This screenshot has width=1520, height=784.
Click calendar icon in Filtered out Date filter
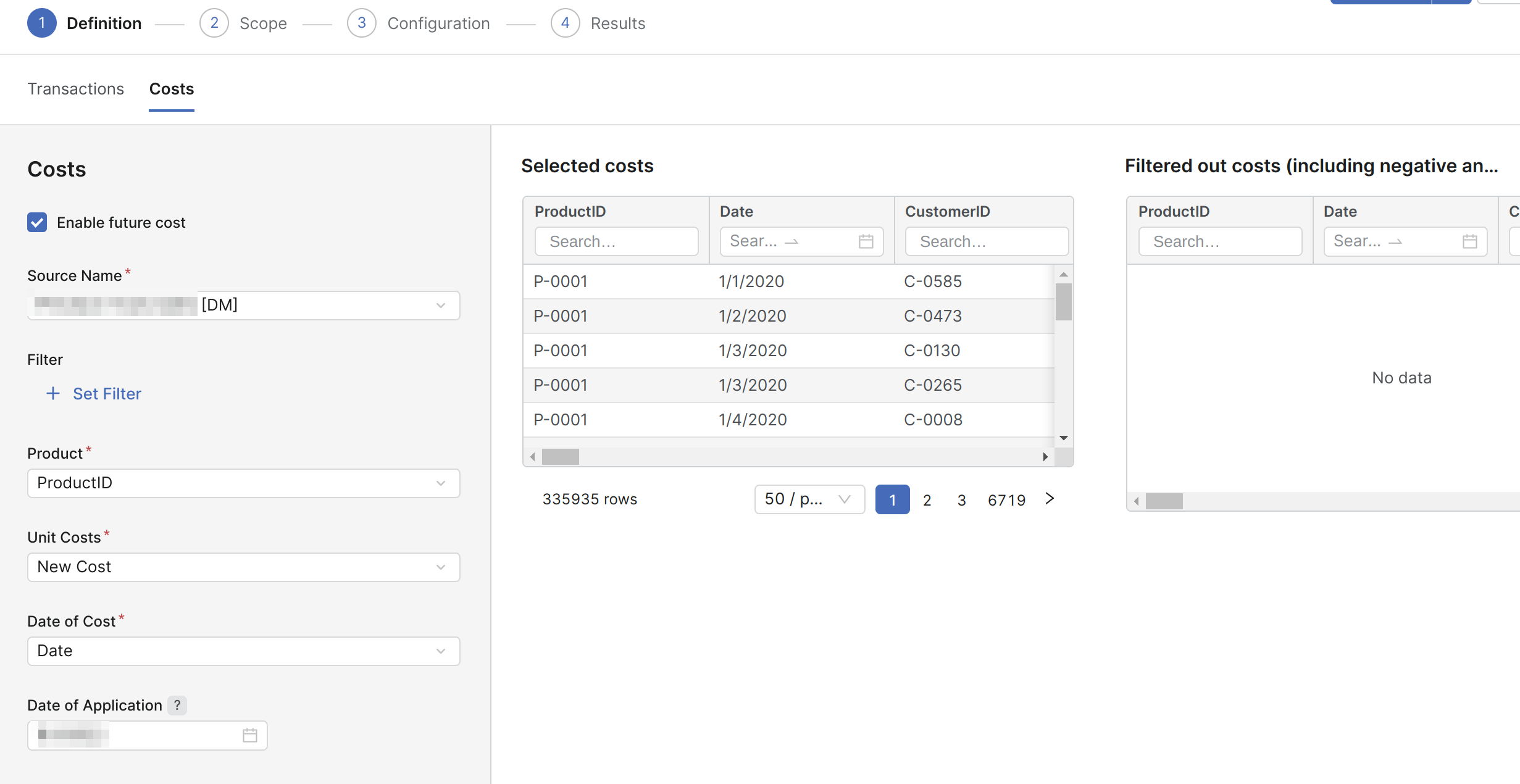pos(1469,241)
